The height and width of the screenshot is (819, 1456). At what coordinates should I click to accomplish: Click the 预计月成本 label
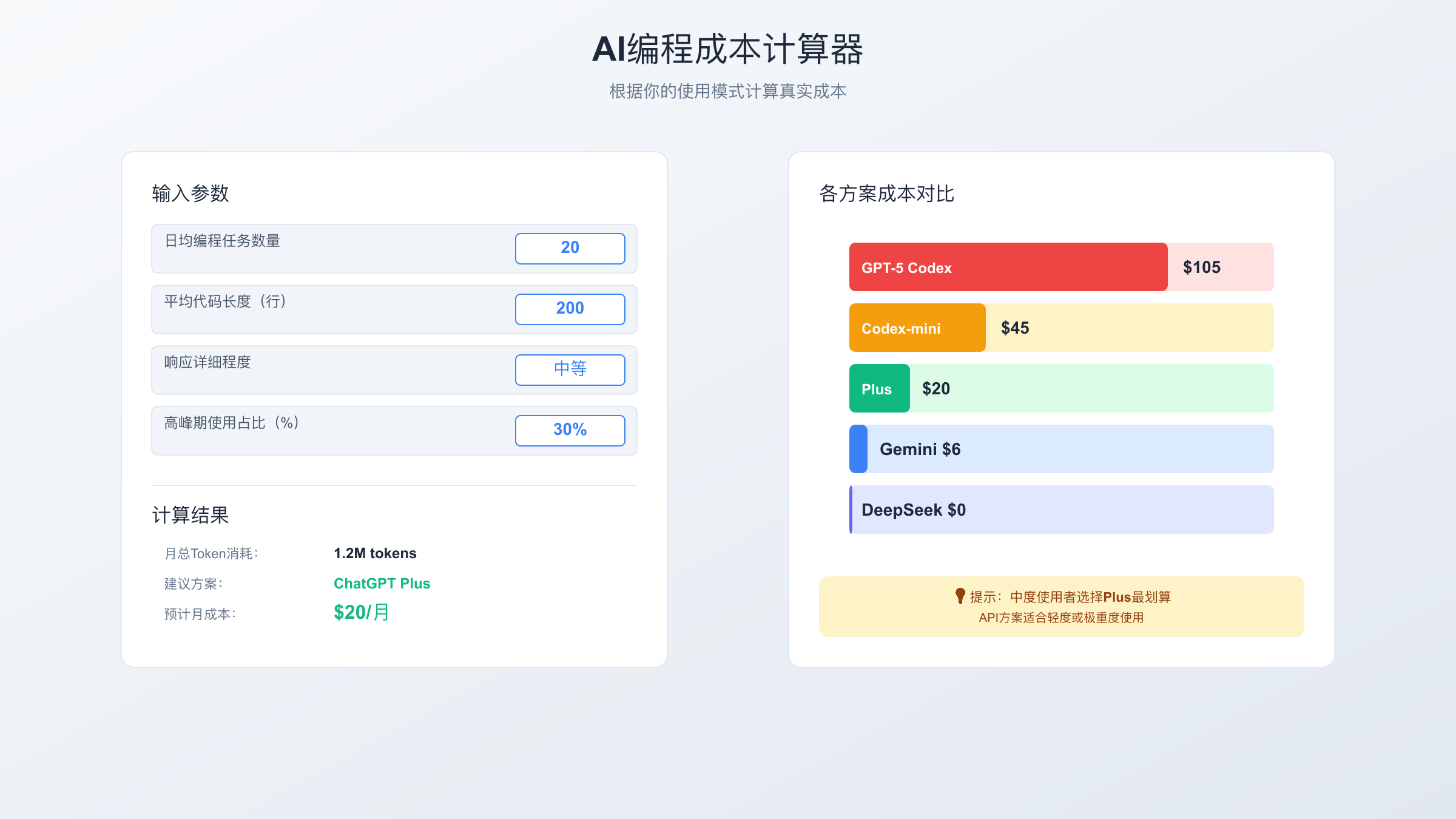point(201,614)
